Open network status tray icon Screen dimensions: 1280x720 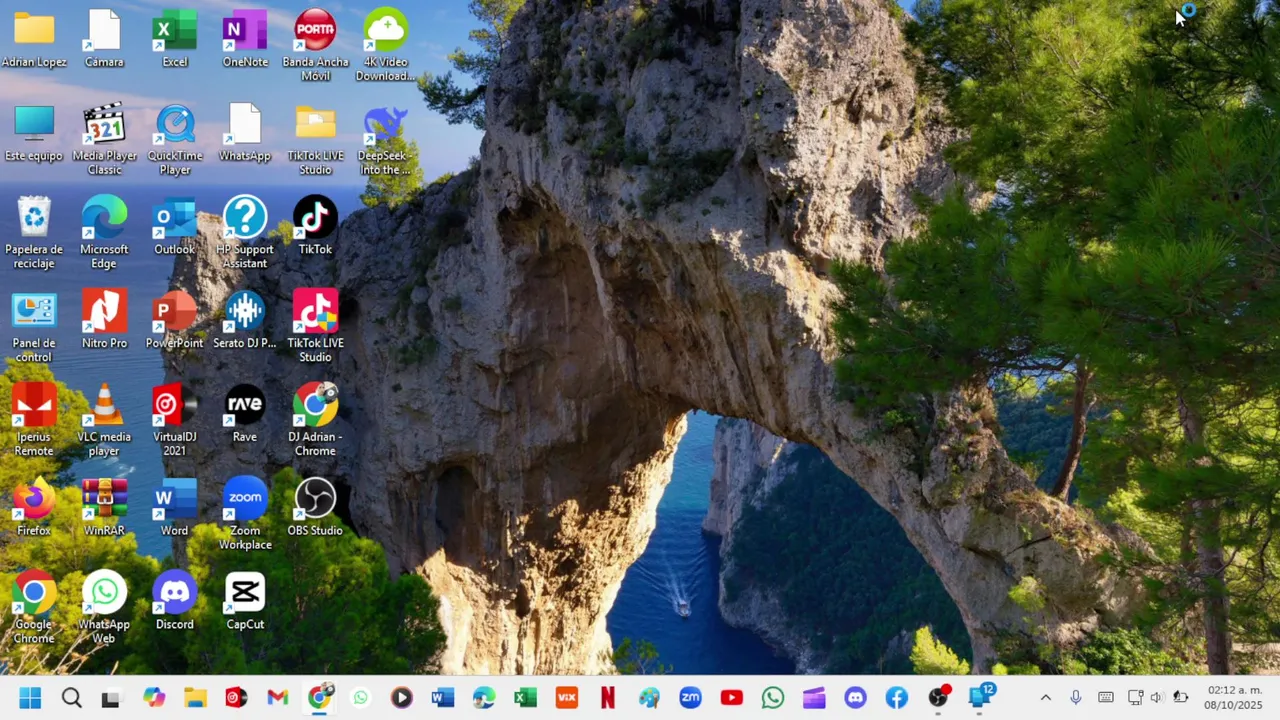1136,698
